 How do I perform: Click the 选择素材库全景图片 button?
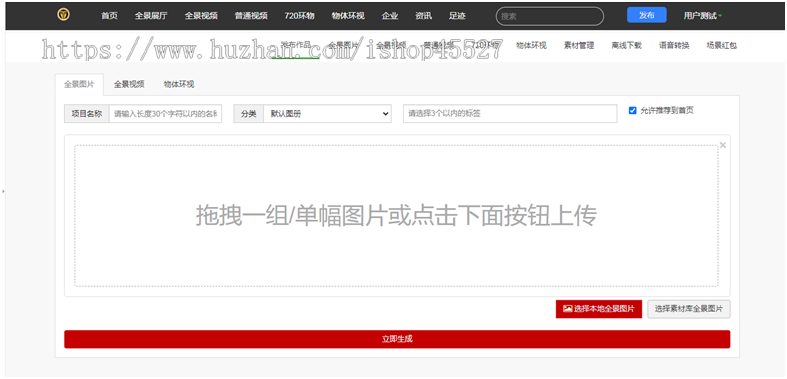pos(689,309)
